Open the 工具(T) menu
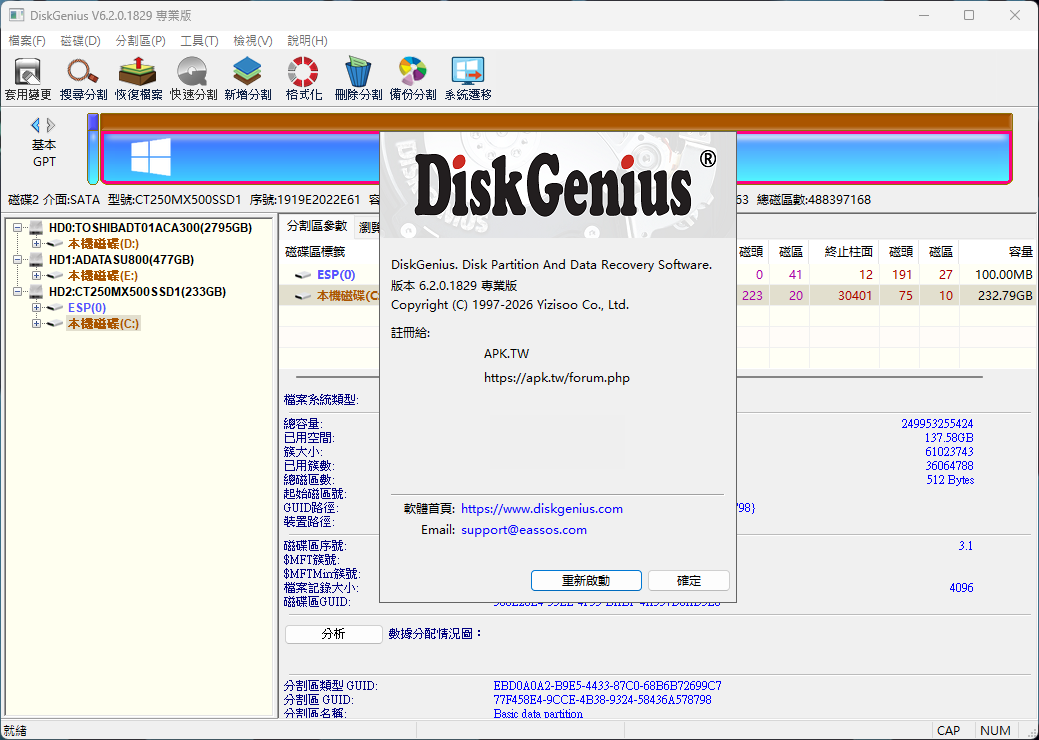 (x=199, y=41)
